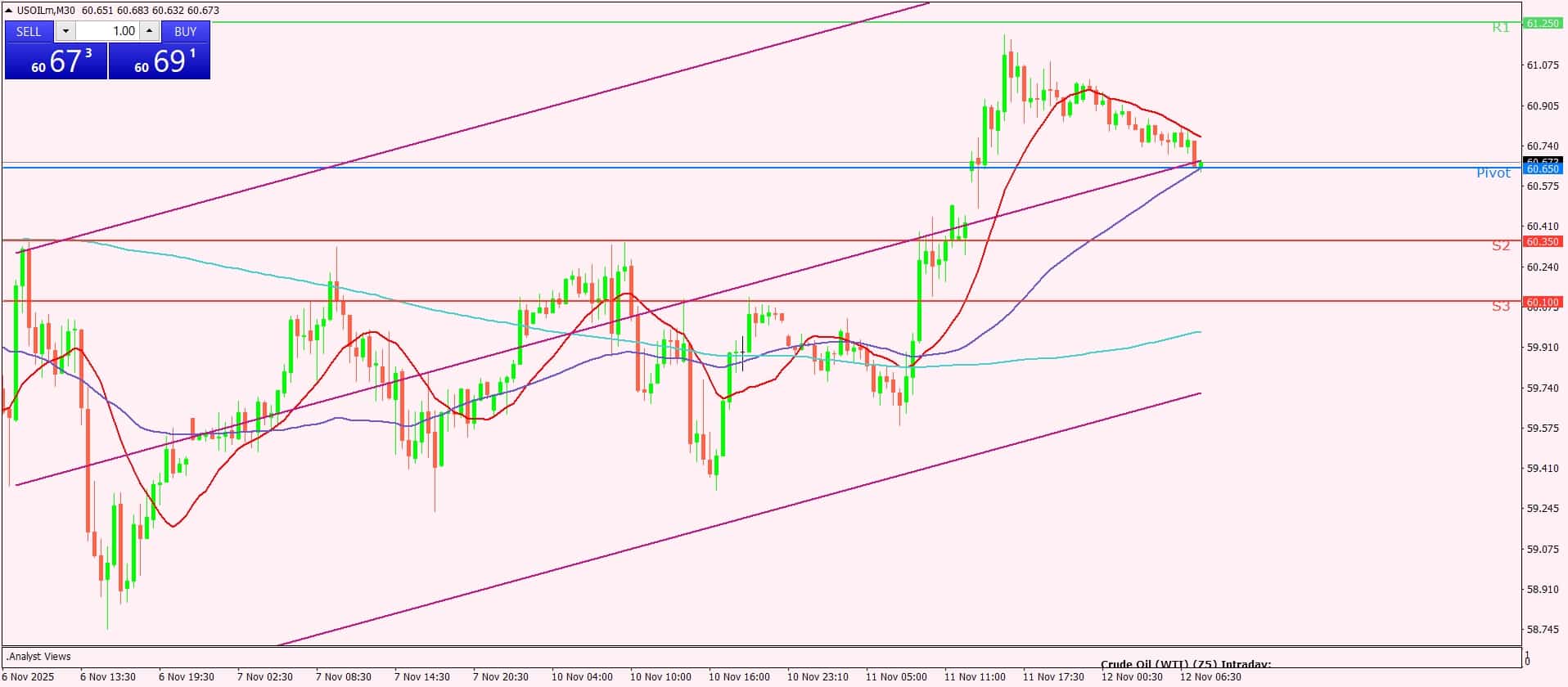Click the 7 Nov 08:30 time label

[344, 676]
